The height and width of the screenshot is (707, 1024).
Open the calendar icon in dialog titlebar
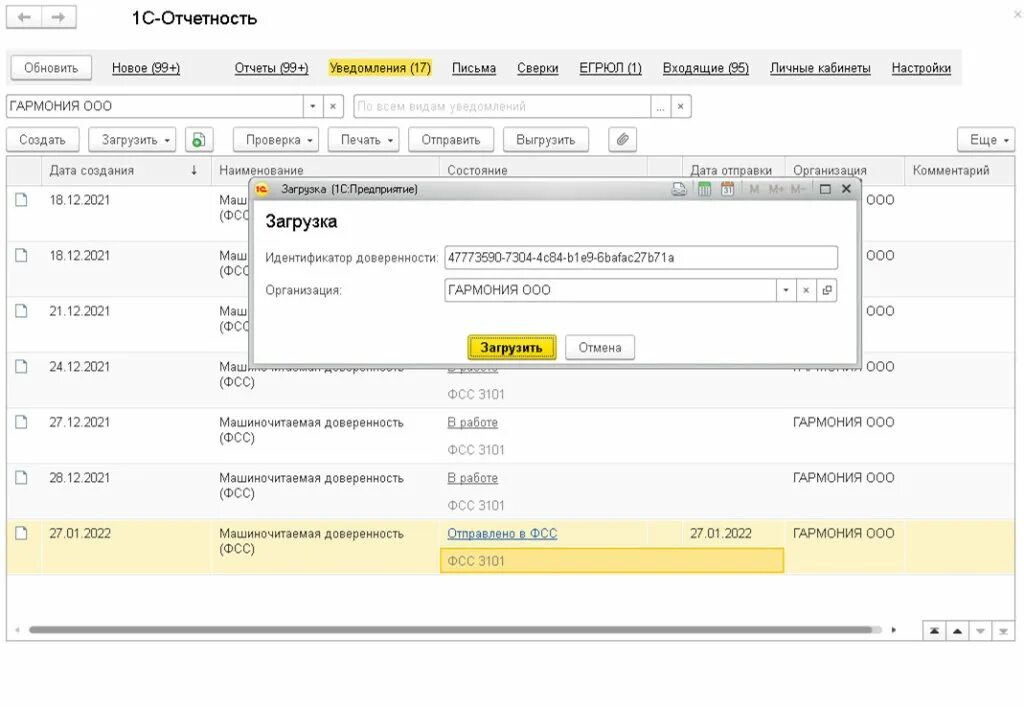(728, 189)
